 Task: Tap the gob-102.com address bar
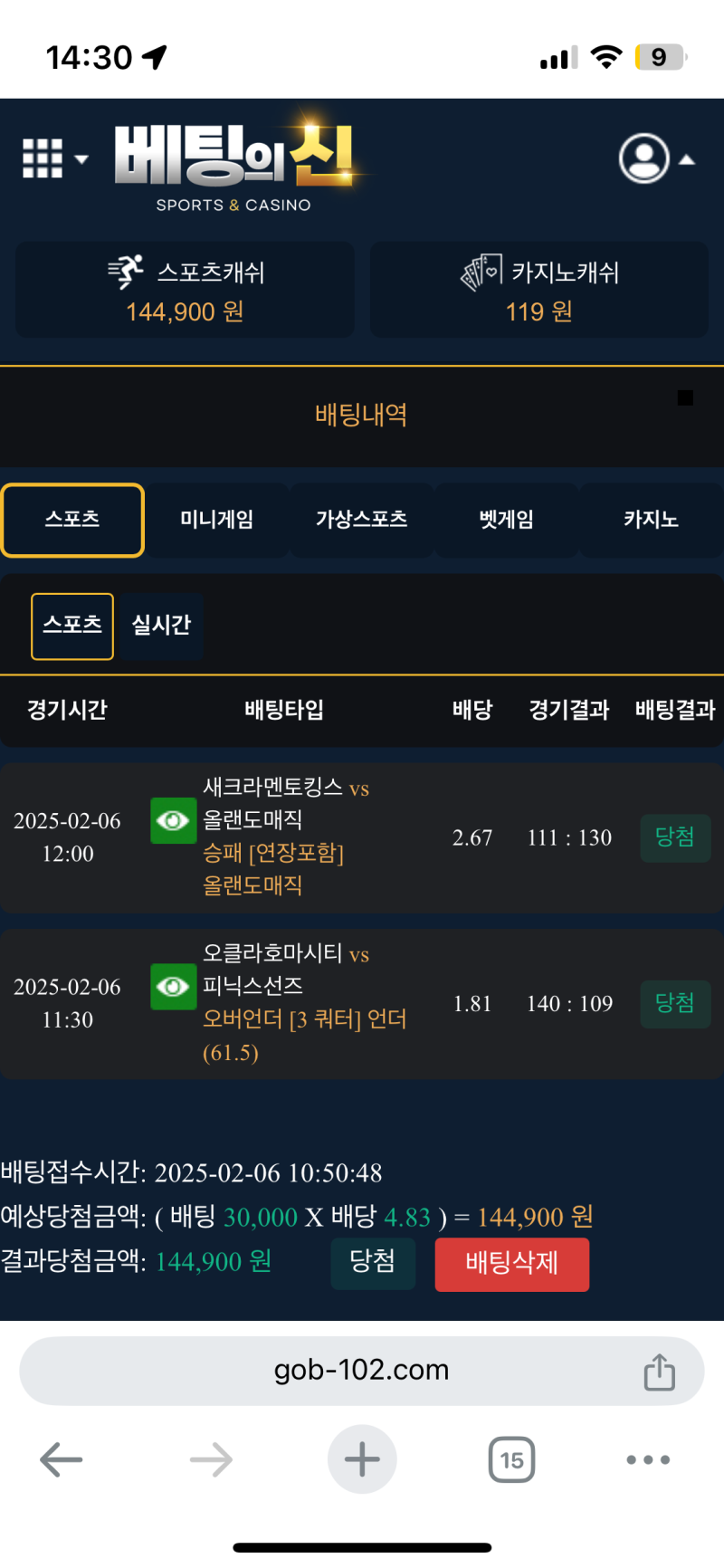pos(361,1370)
